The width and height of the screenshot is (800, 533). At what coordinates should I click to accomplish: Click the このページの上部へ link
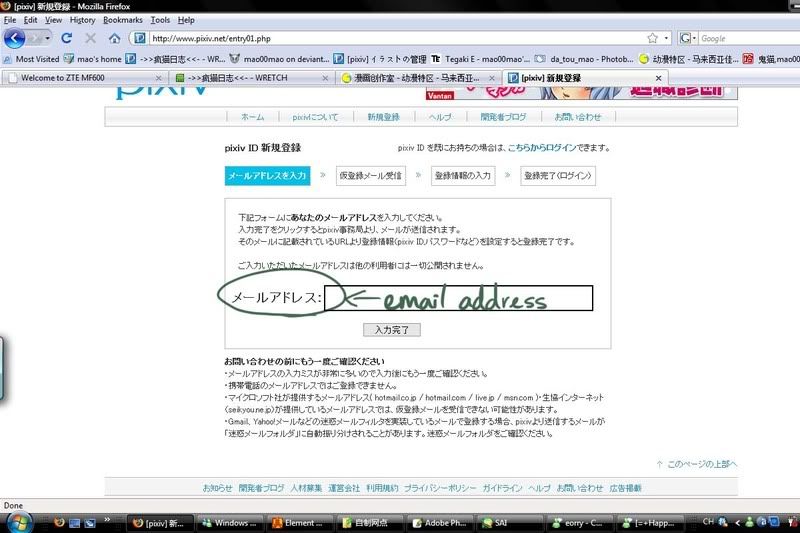697,464
